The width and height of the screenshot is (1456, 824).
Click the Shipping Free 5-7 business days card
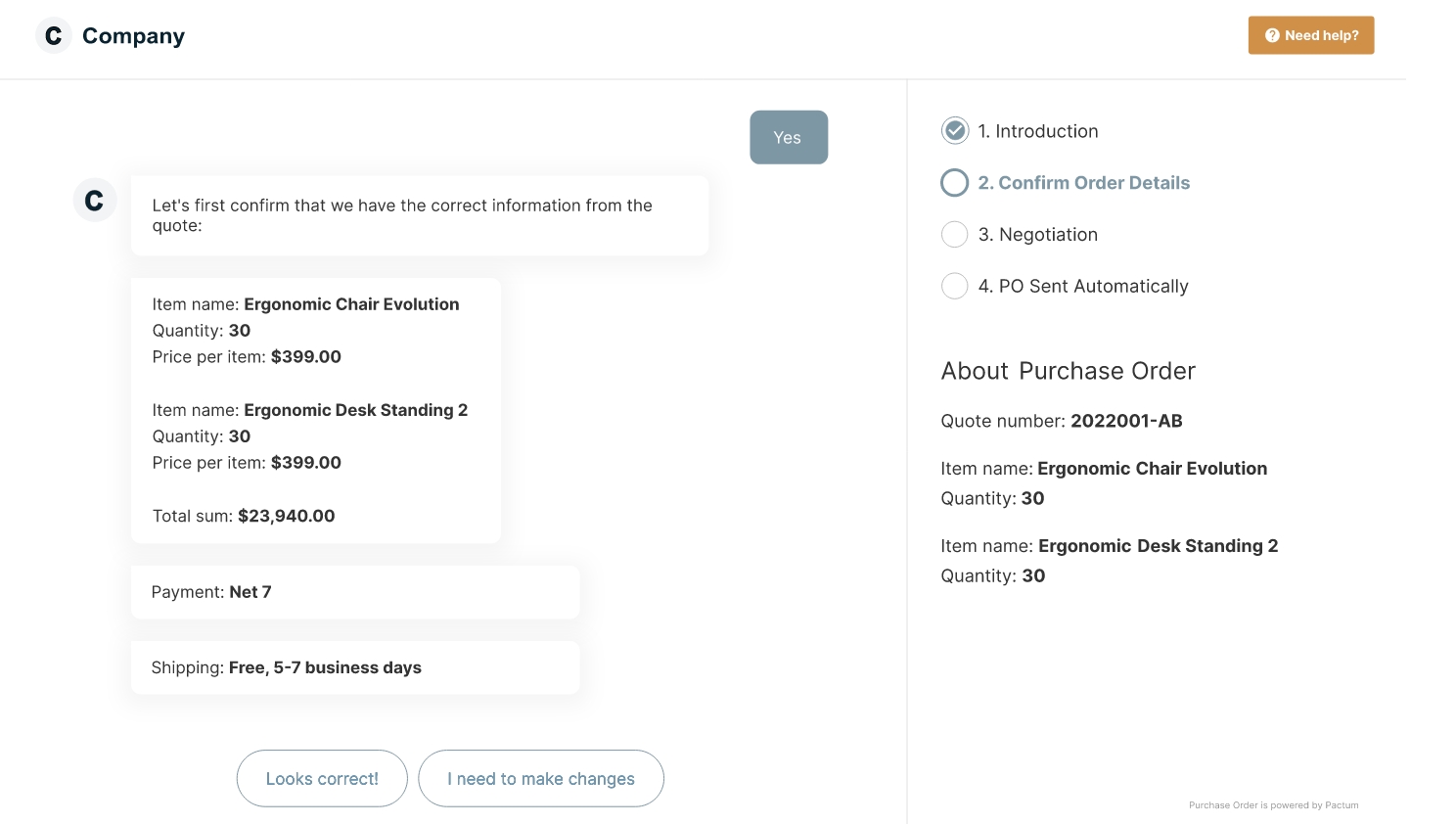355,667
